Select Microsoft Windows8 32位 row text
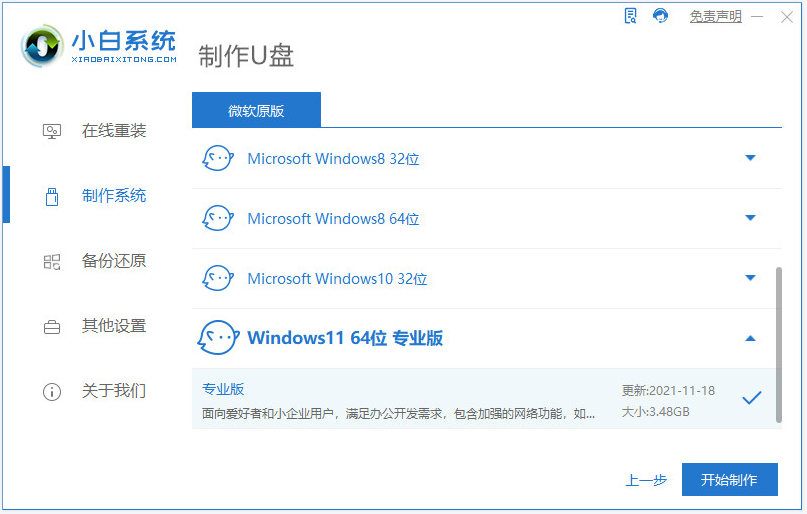This screenshot has width=807, height=514. click(333, 159)
